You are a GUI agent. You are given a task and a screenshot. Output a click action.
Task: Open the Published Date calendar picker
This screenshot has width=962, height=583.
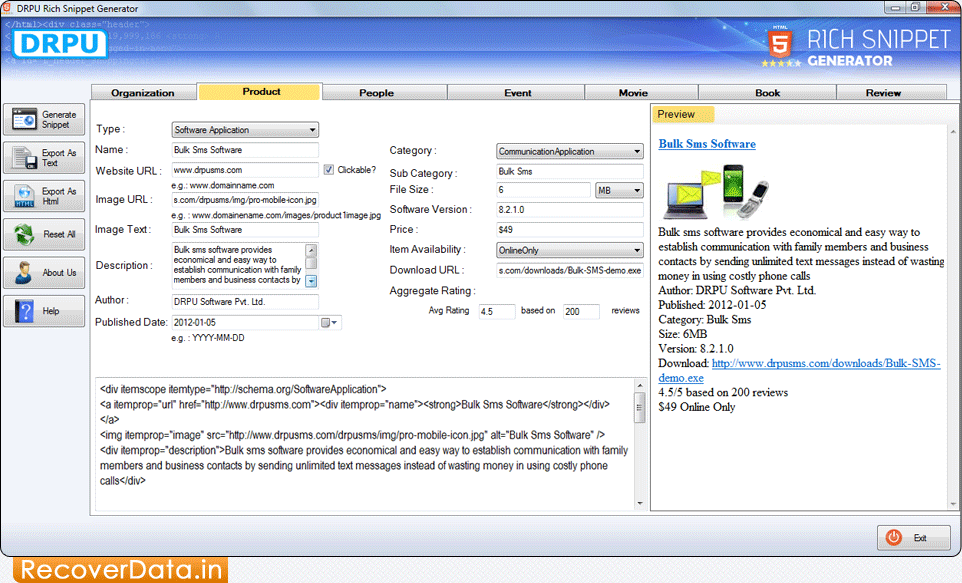pyautogui.click(x=329, y=323)
